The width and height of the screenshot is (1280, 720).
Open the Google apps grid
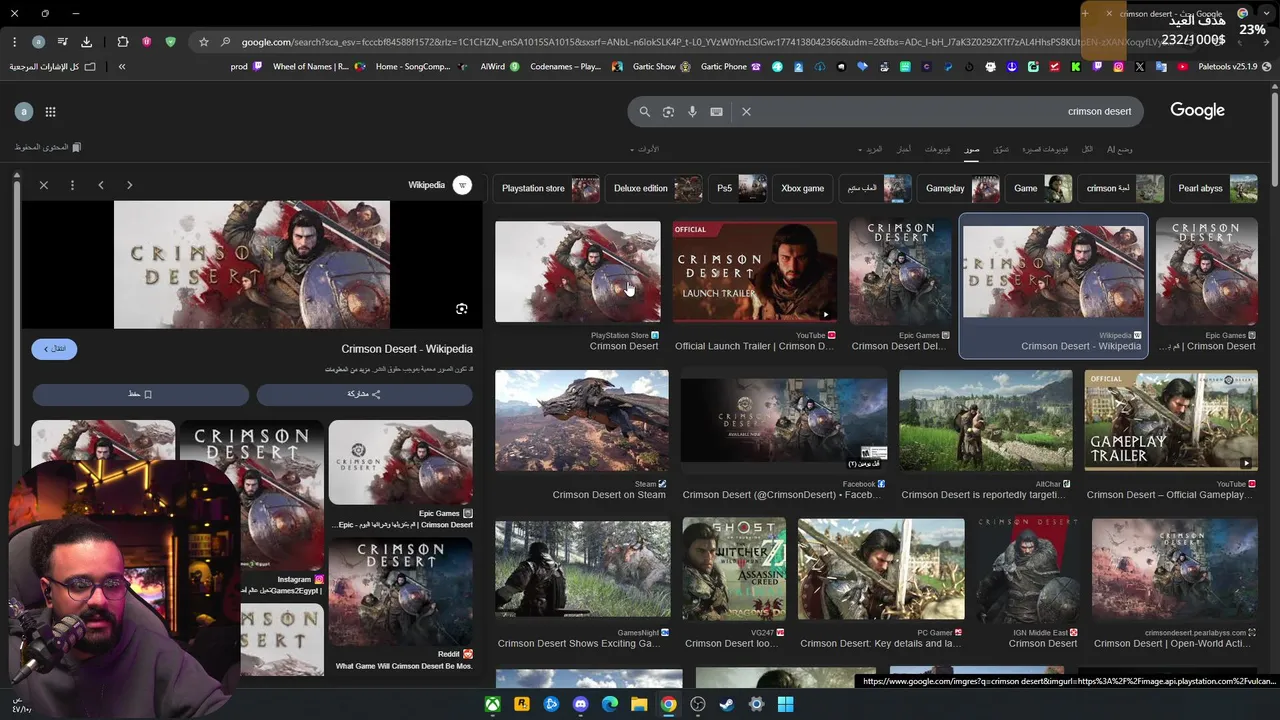coord(50,112)
